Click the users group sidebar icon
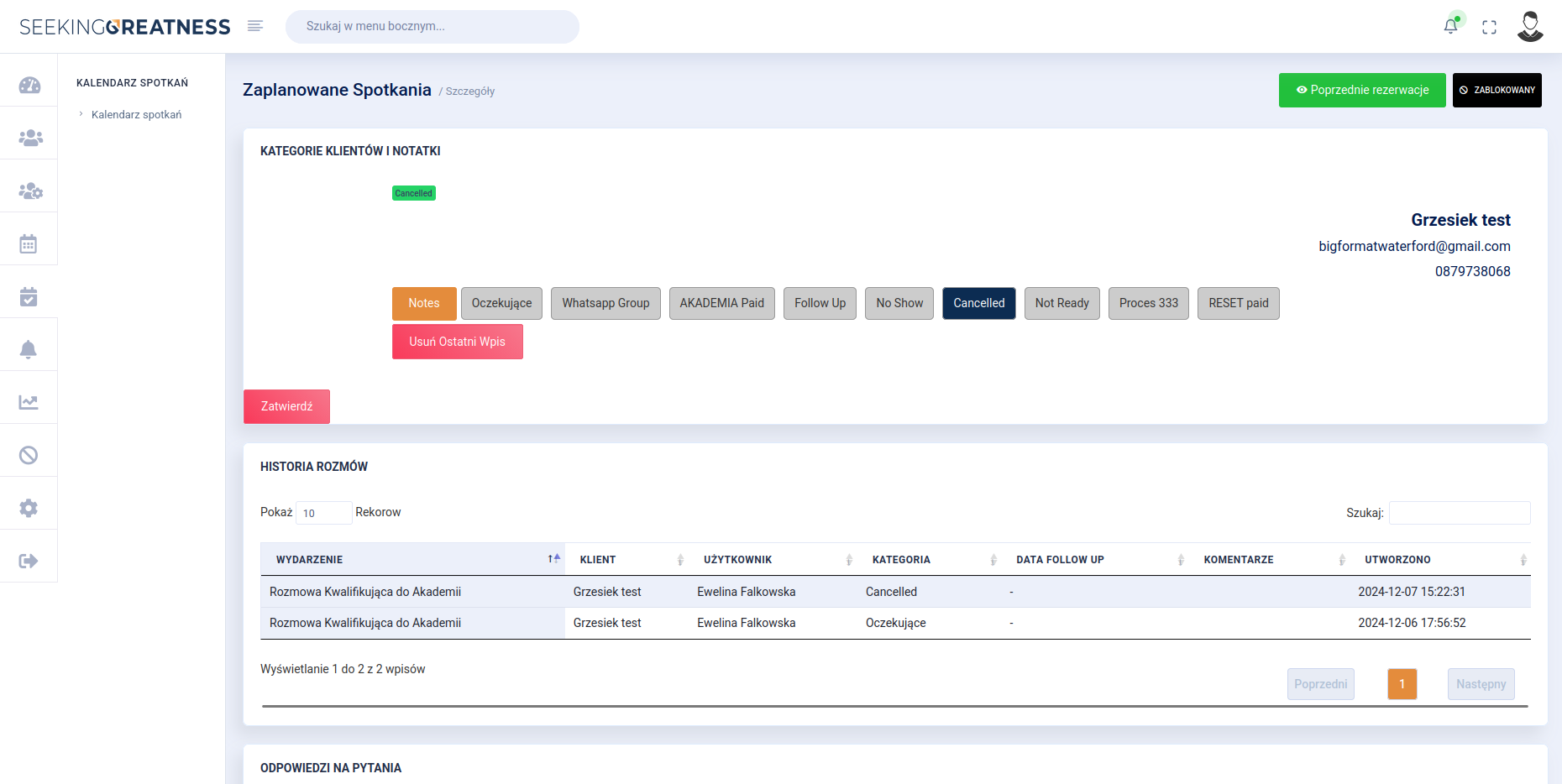1562x784 pixels. click(x=29, y=138)
